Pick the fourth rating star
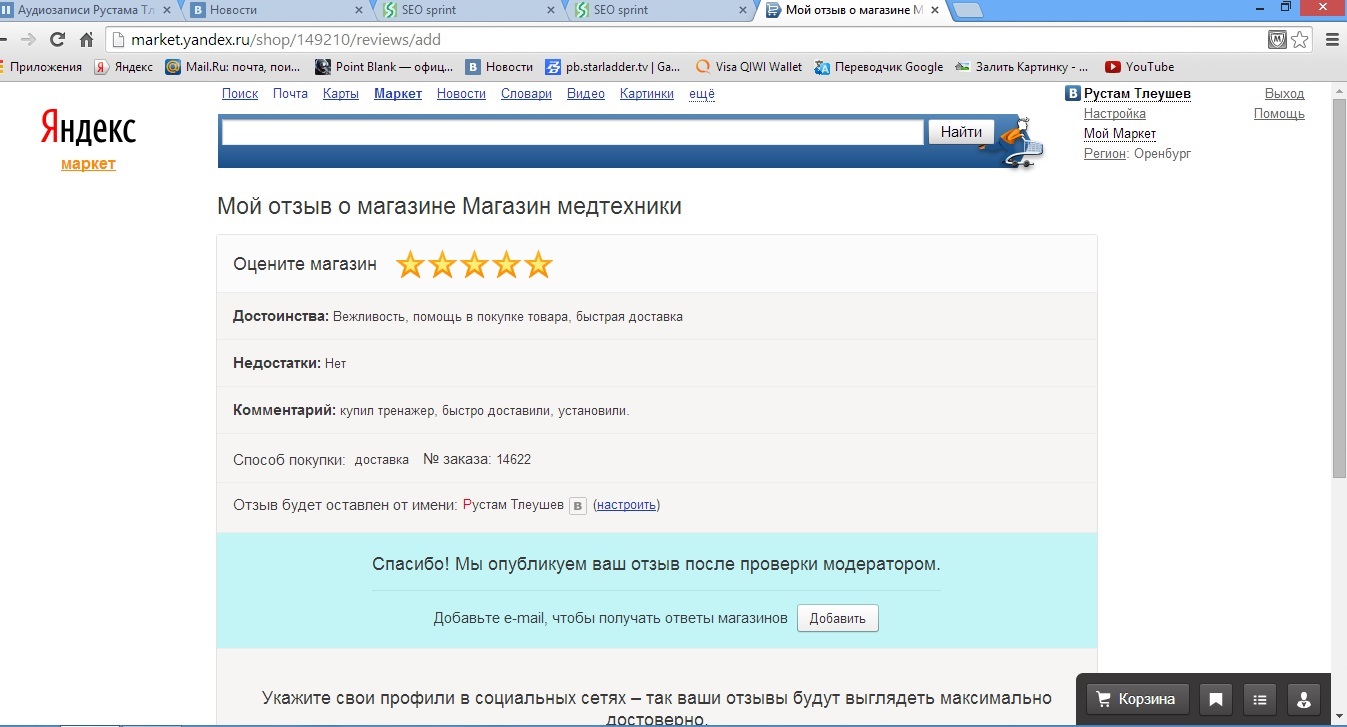The height and width of the screenshot is (727, 1347). click(x=506, y=265)
